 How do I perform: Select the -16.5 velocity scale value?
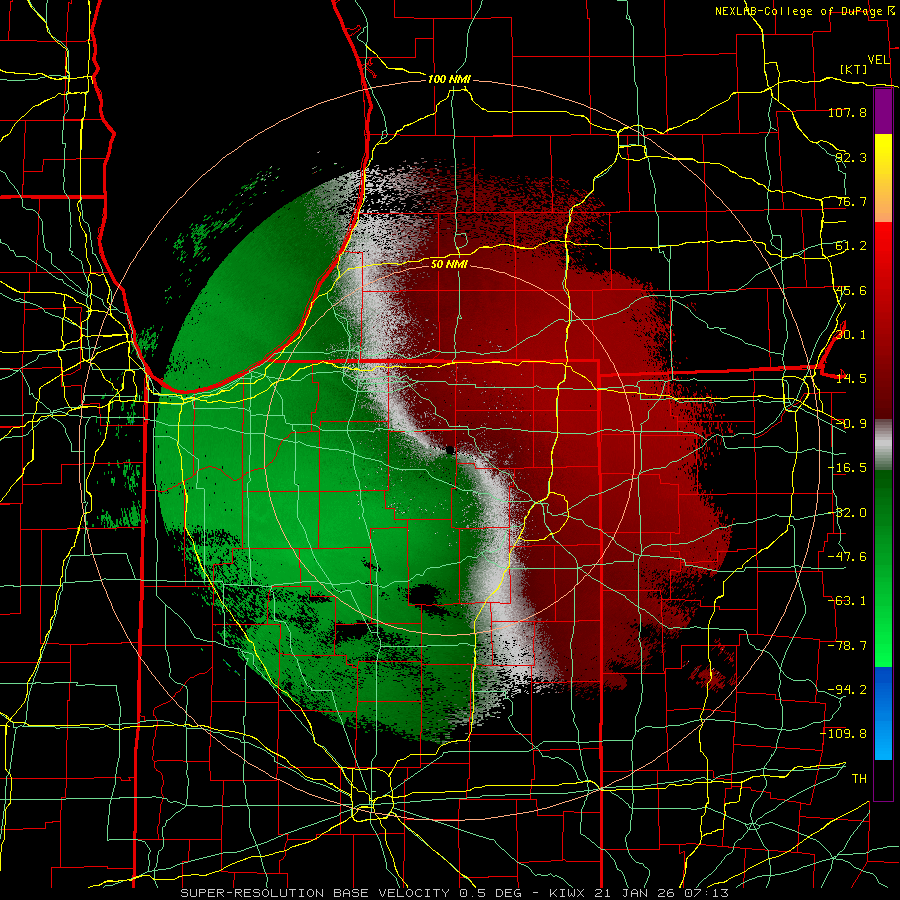pos(847,468)
